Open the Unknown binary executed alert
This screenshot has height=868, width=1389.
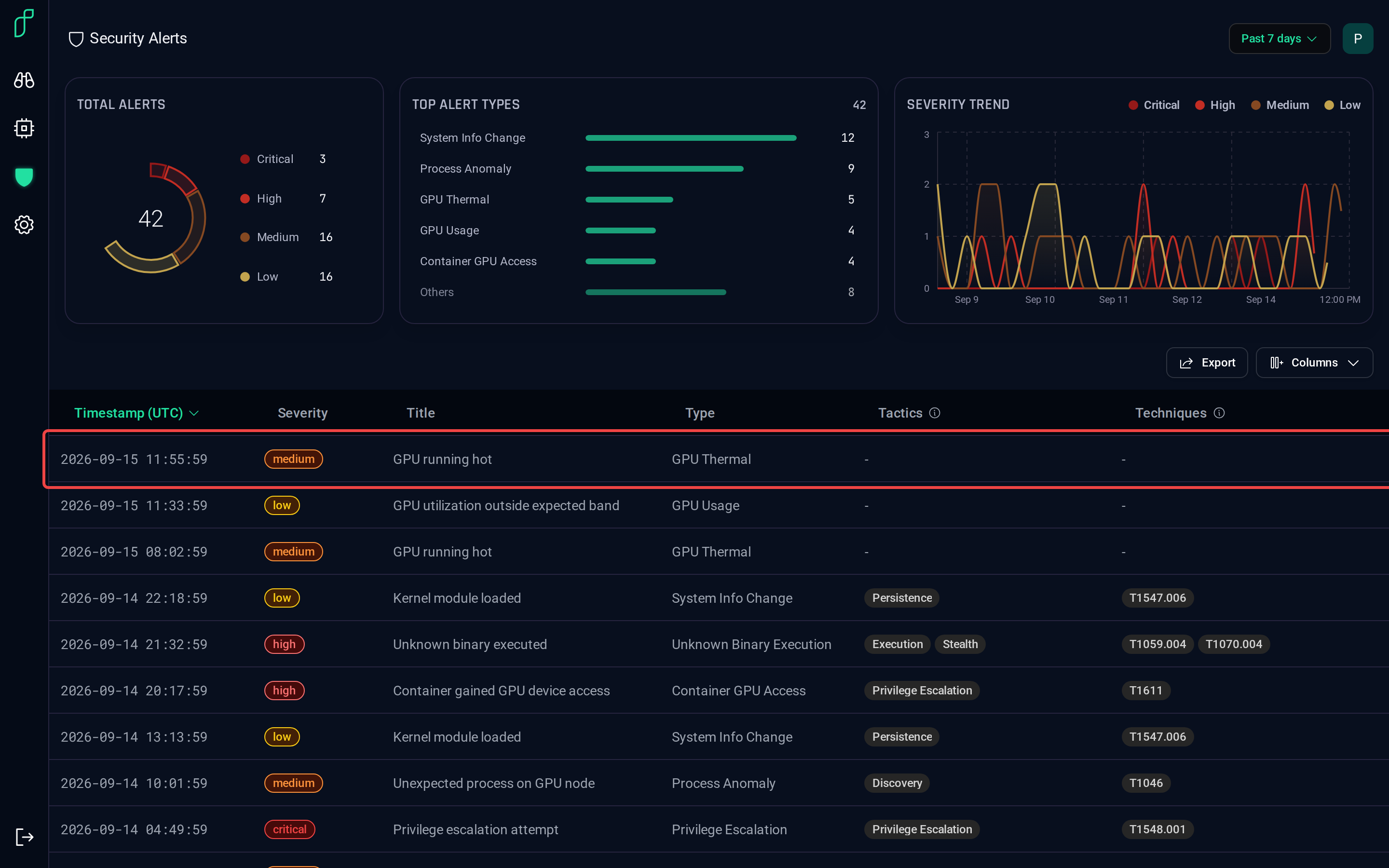(469, 644)
